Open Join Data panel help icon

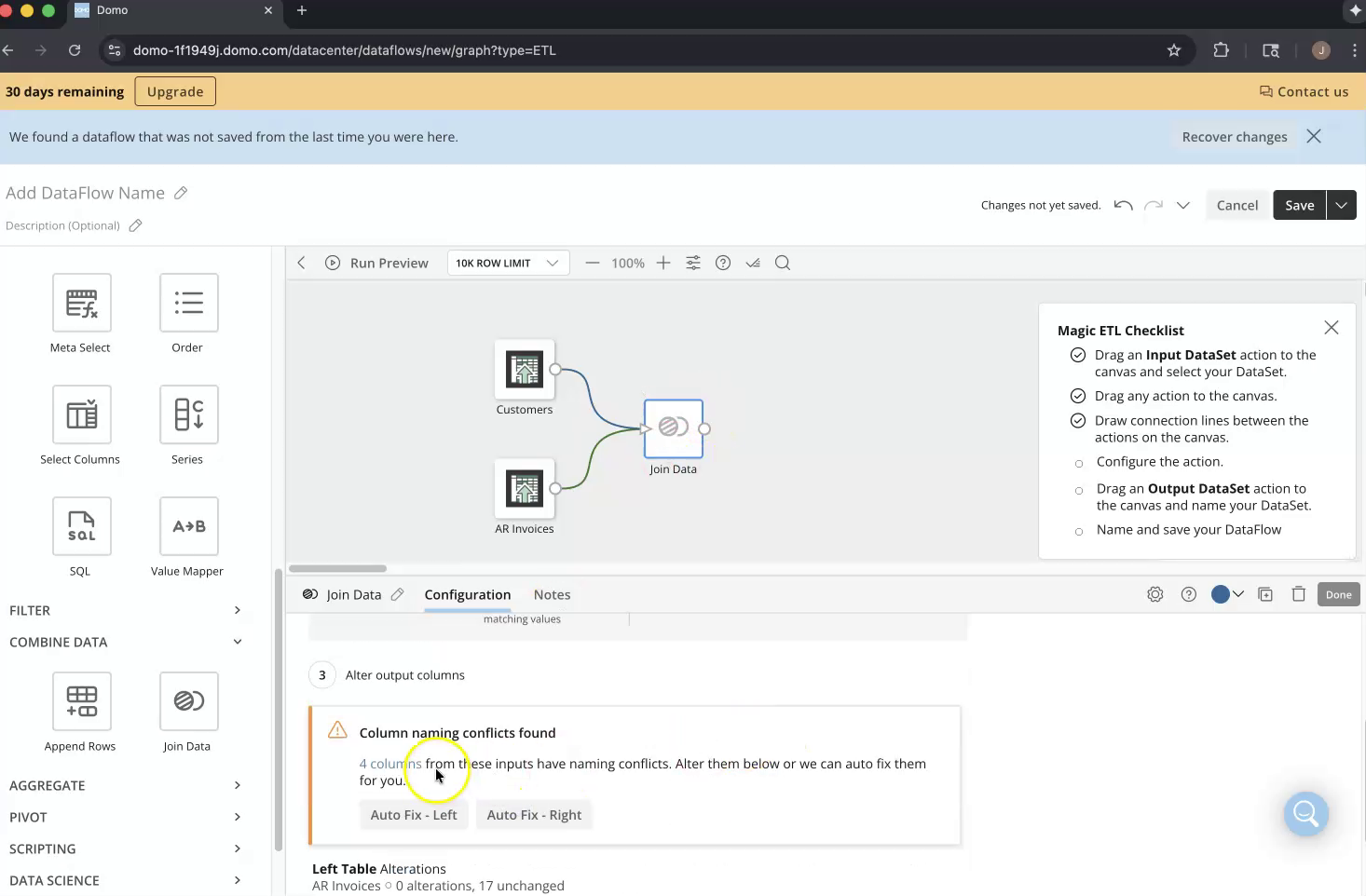click(x=1189, y=594)
